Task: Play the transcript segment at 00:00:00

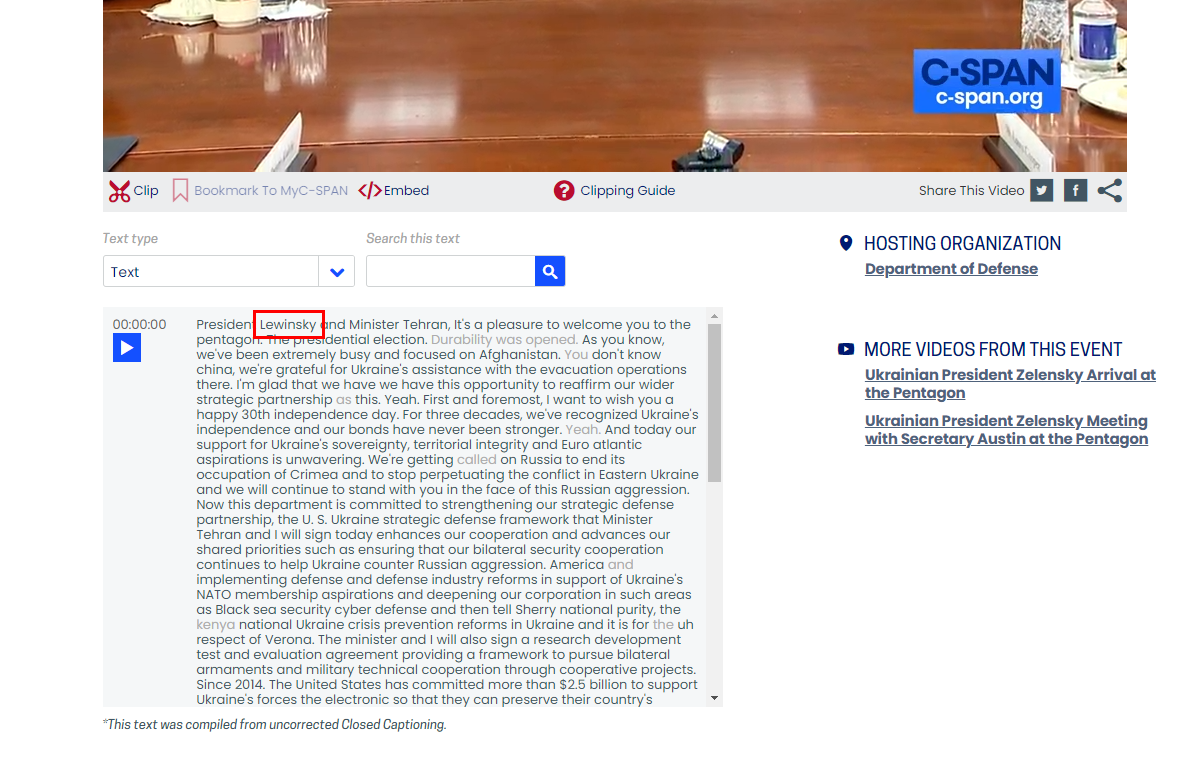Action: (127, 348)
